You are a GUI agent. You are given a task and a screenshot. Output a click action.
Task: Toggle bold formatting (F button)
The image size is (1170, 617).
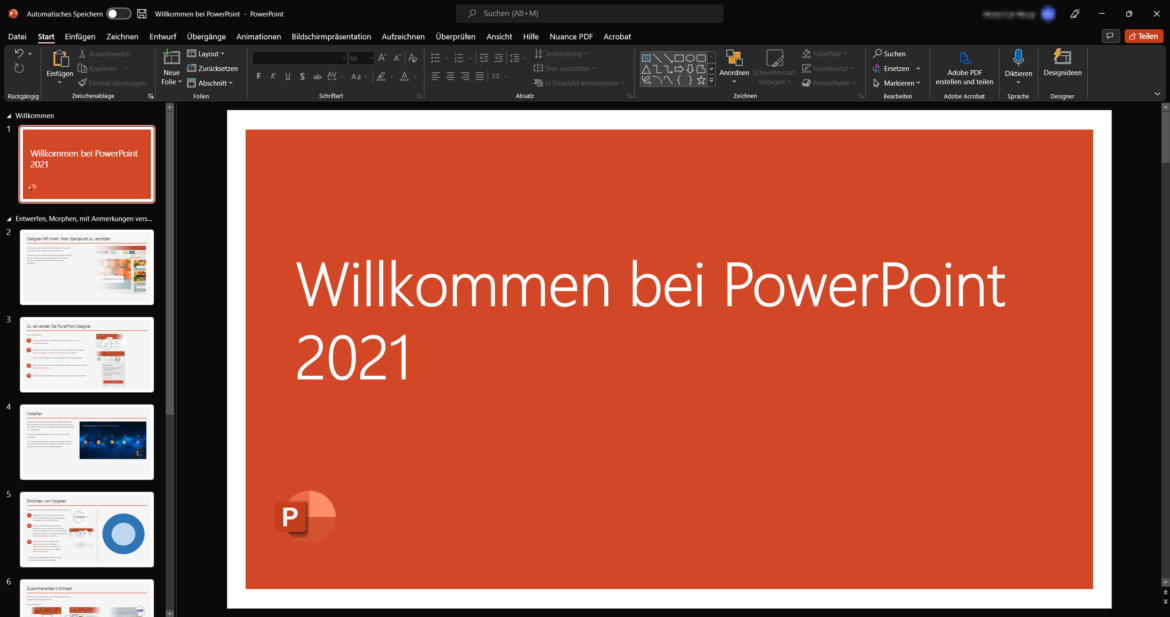point(258,76)
